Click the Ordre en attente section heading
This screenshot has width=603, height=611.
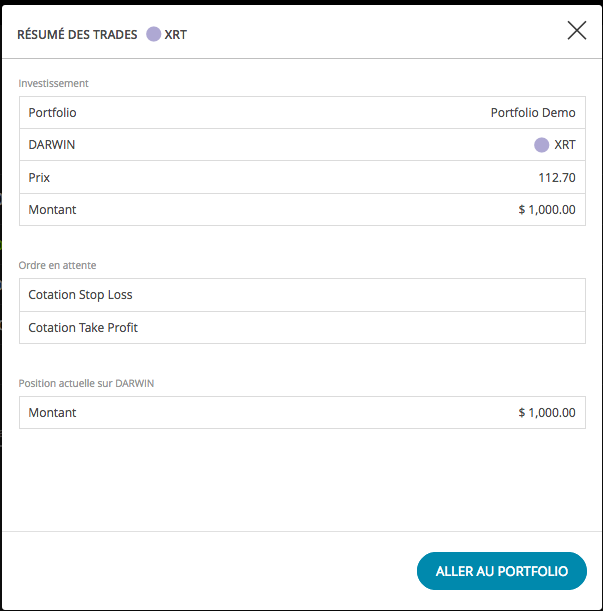[57, 265]
